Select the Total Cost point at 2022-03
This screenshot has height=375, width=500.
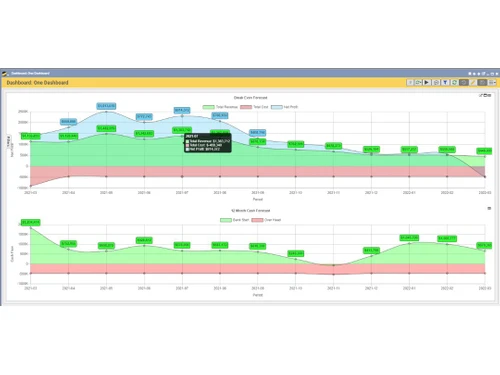coord(485,177)
